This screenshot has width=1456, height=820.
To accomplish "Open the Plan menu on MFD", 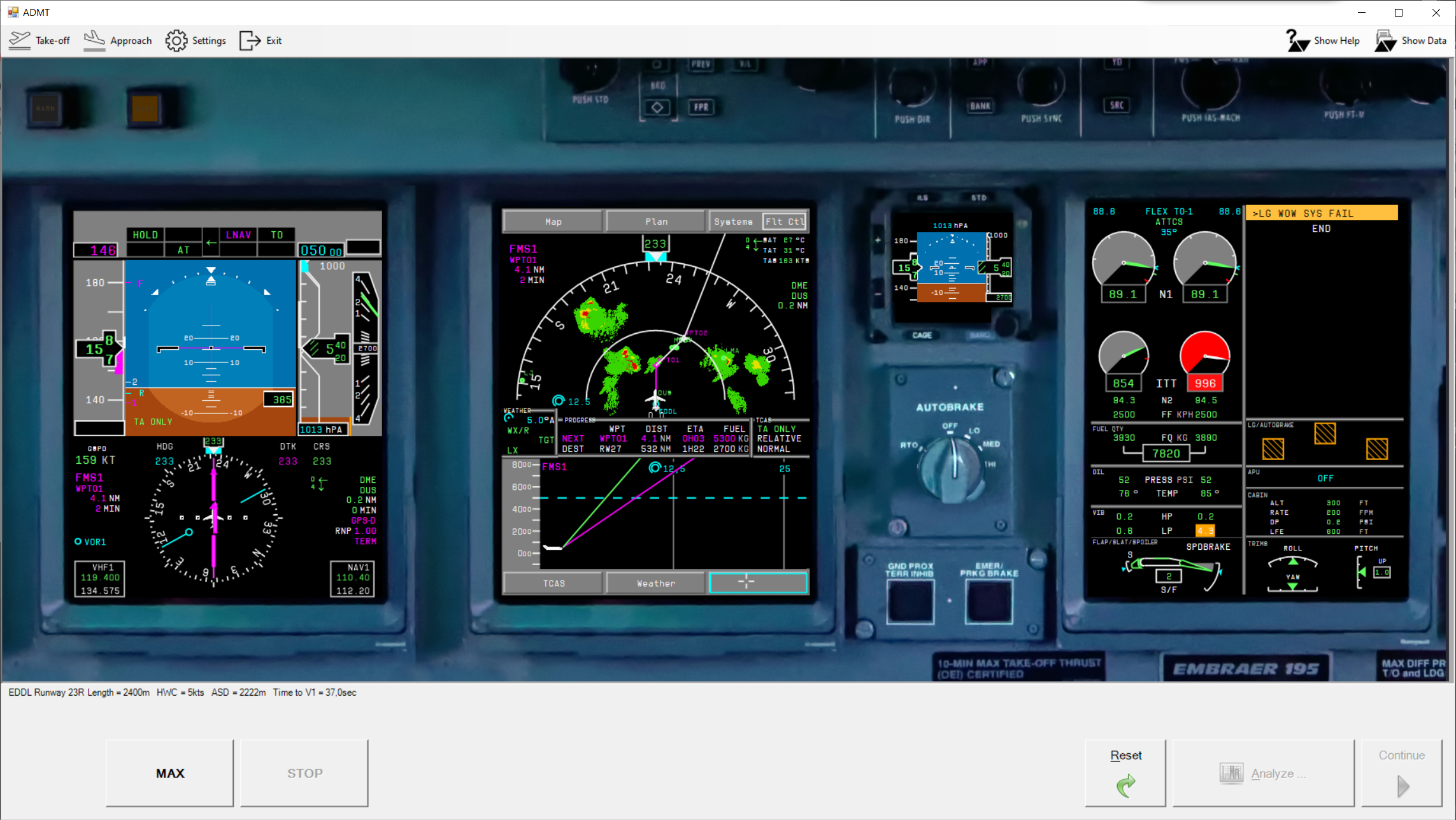I will (x=656, y=222).
